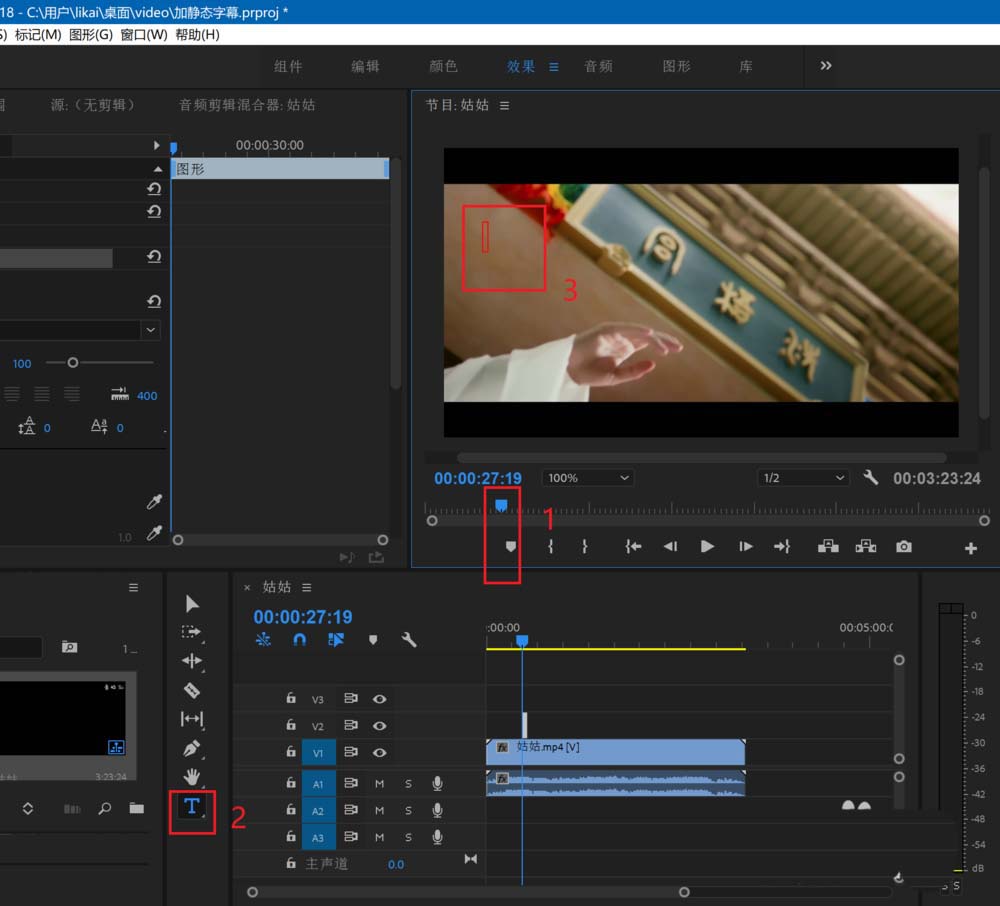Viewport: 1000px width, 906px height.
Task: Select the Track Select Forward tool
Action: [x=192, y=632]
